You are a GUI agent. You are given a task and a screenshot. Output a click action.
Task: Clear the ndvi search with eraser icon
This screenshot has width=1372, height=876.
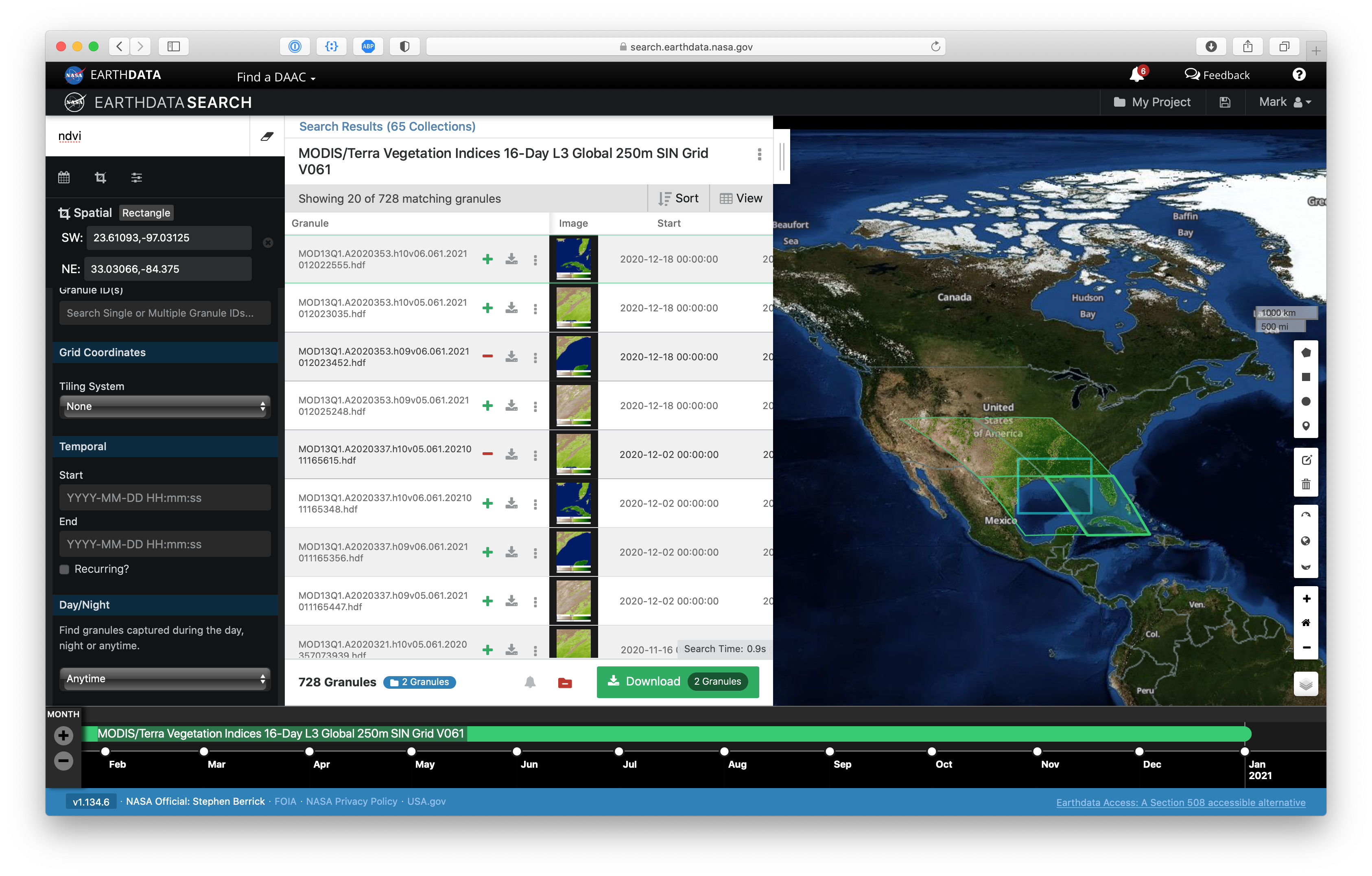tap(267, 136)
